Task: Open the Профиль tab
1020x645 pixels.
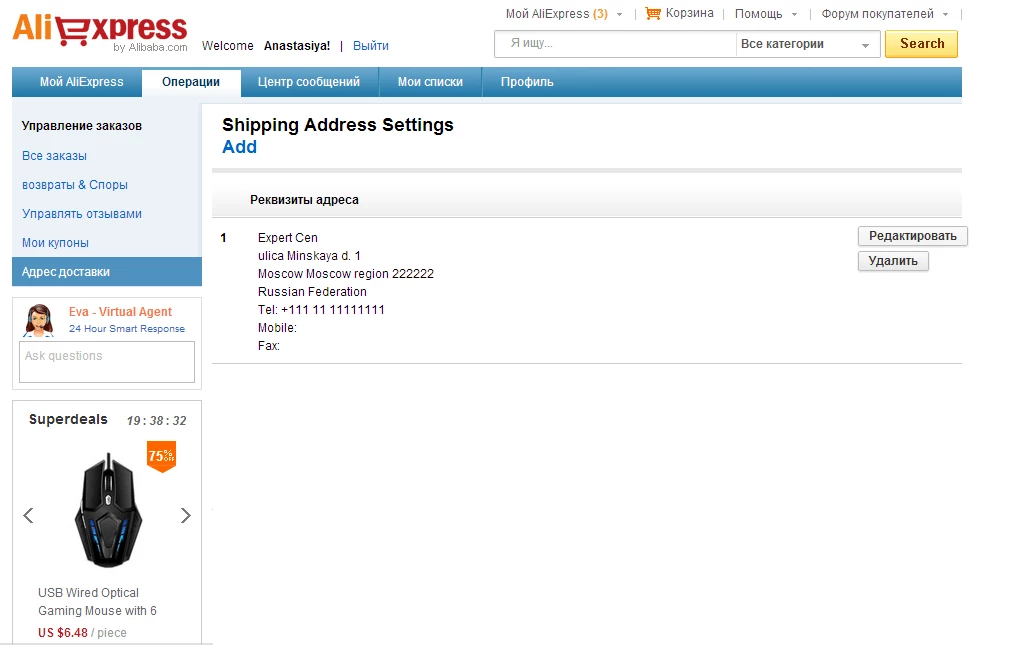Action: [x=527, y=82]
